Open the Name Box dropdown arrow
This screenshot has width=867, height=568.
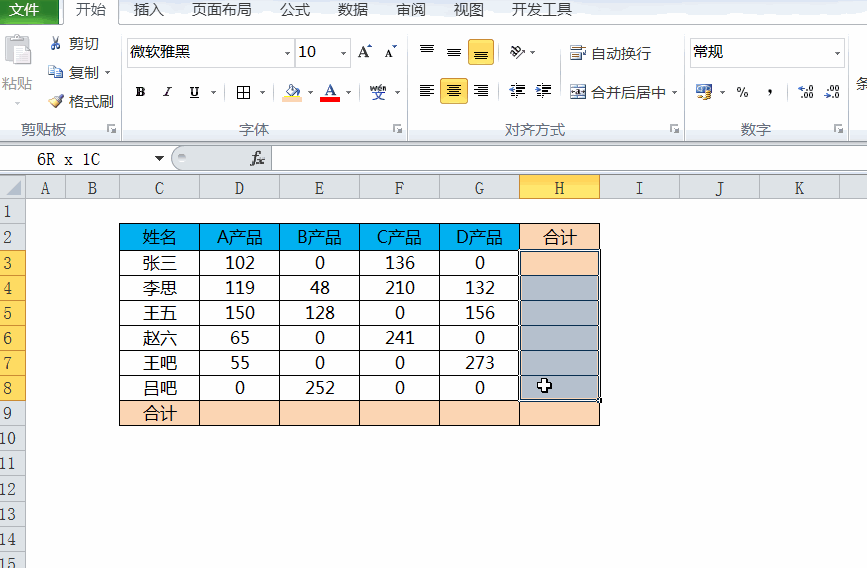(159, 159)
